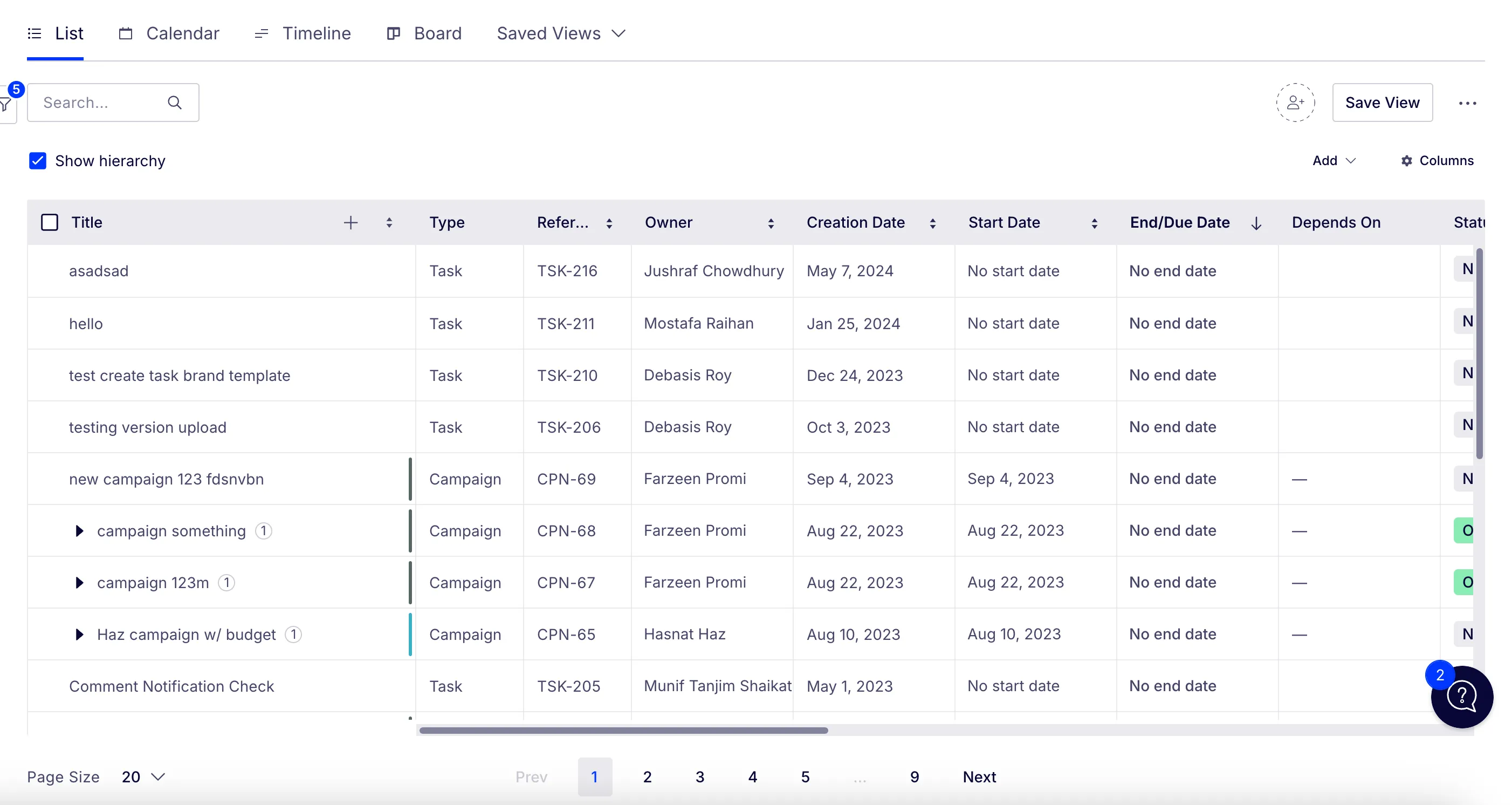Viewport: 1512px width, 805px height.
Task: Click owner Hasnat Haz
Action: 684,634
